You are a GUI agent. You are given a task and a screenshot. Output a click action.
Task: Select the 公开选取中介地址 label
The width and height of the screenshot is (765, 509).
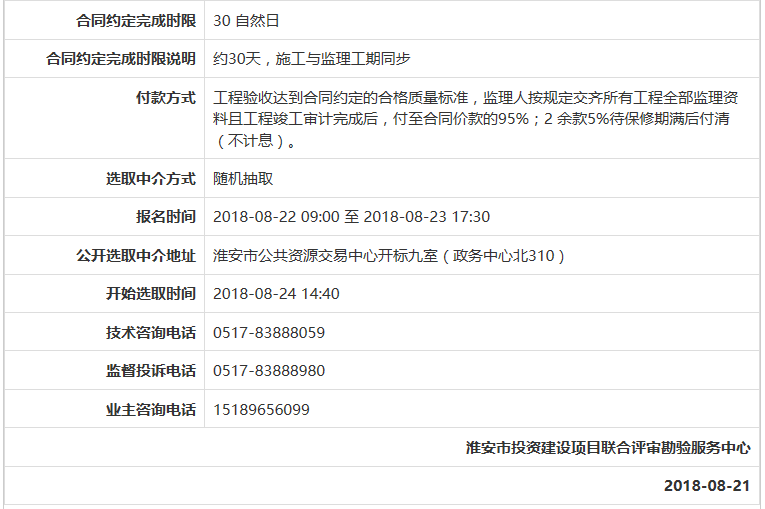[136, 256]
